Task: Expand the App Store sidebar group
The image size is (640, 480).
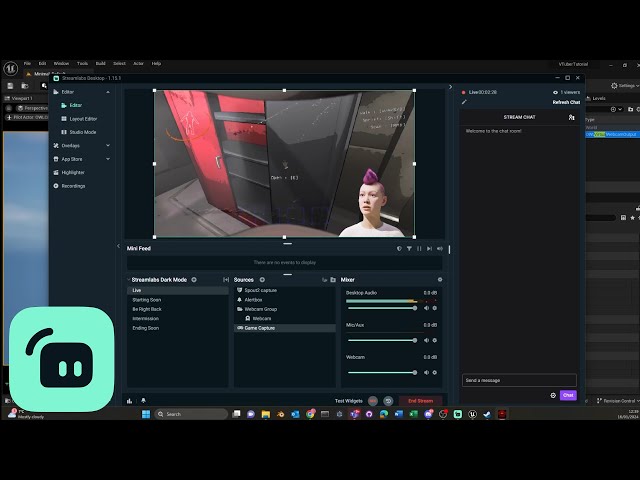Action: (x=108, y=159)
